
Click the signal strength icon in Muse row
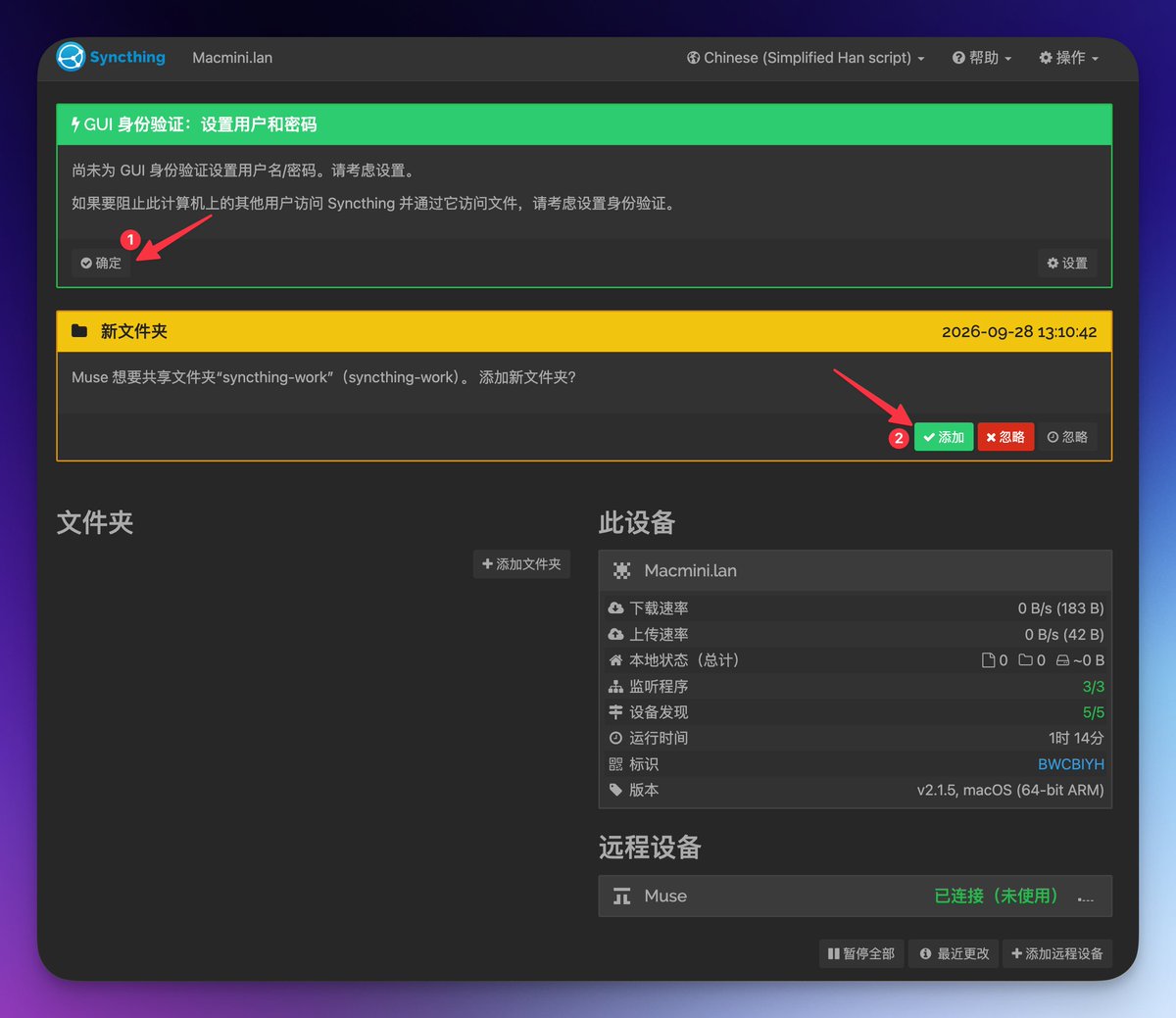pos(1086,897)
